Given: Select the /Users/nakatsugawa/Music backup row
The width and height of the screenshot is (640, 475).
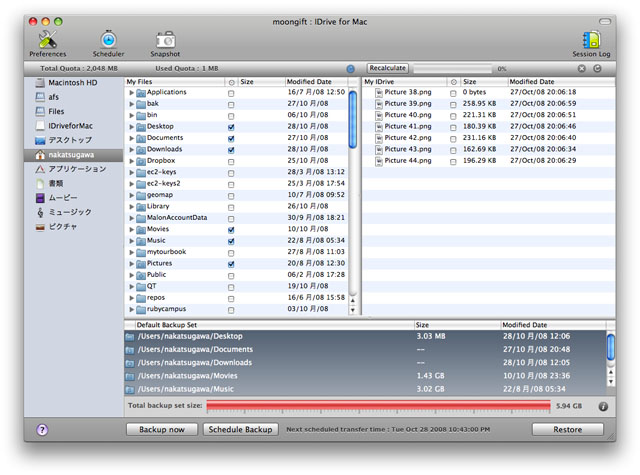Looking at the screenshot, I should pos(365,389).
